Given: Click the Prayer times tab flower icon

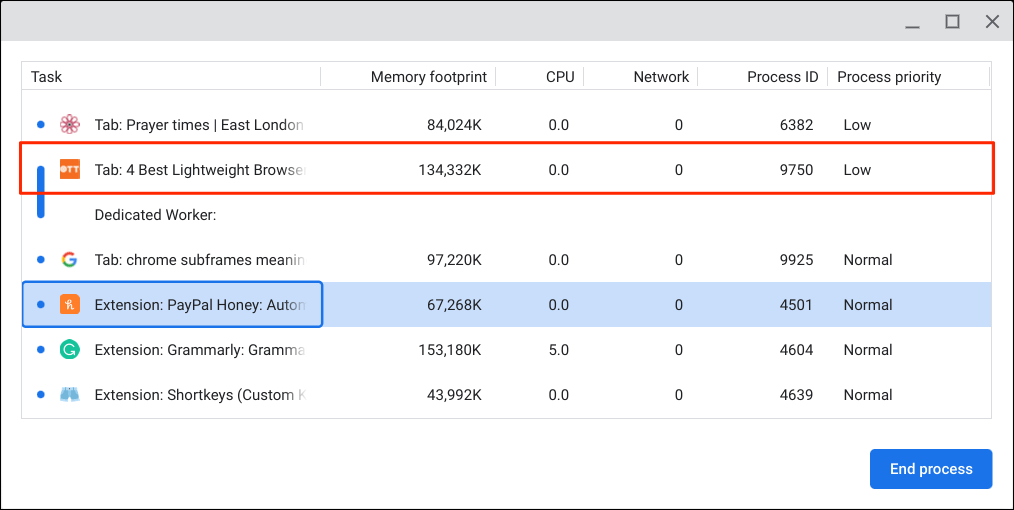Looking at the screenshot, I should tap(69, 125).
